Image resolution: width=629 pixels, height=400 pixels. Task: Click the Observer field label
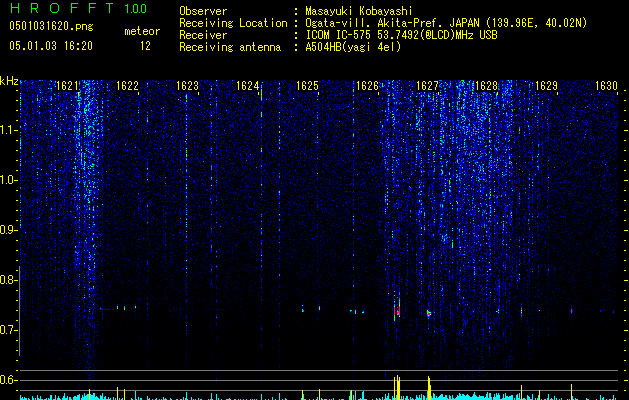pyautogui.click(x=203, y=11)
